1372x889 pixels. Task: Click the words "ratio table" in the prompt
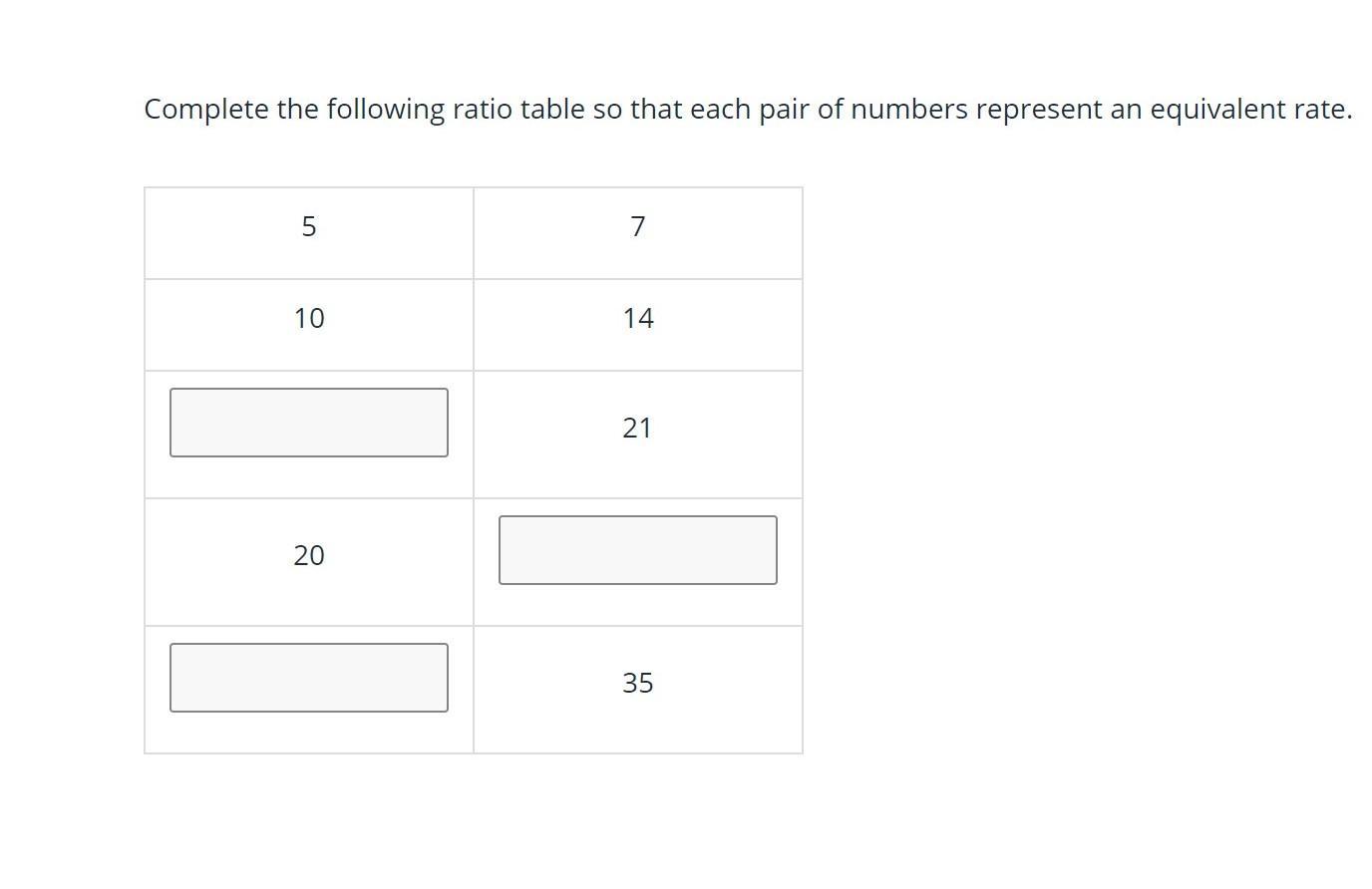tap(517, 110)
